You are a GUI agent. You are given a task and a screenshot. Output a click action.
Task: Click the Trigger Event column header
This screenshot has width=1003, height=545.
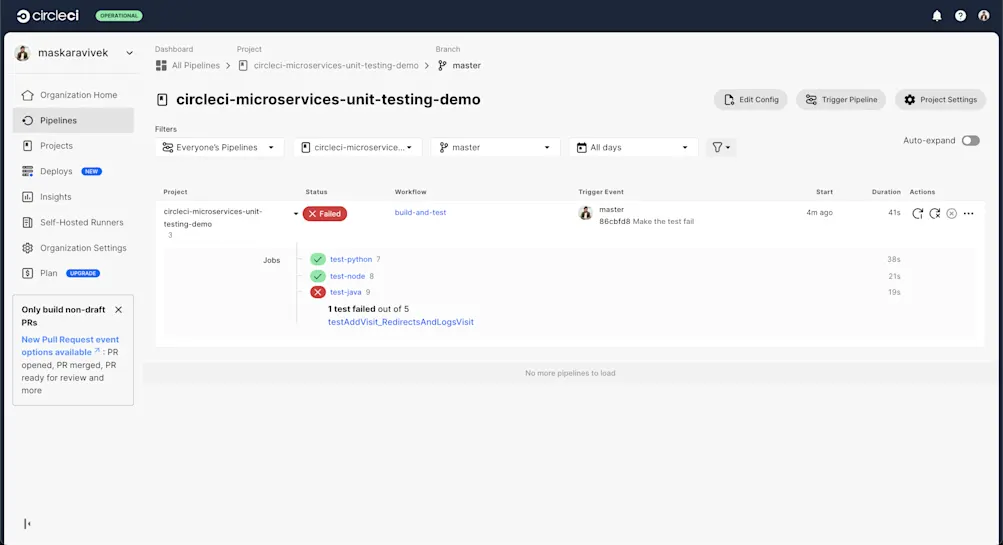pos(601,192)
